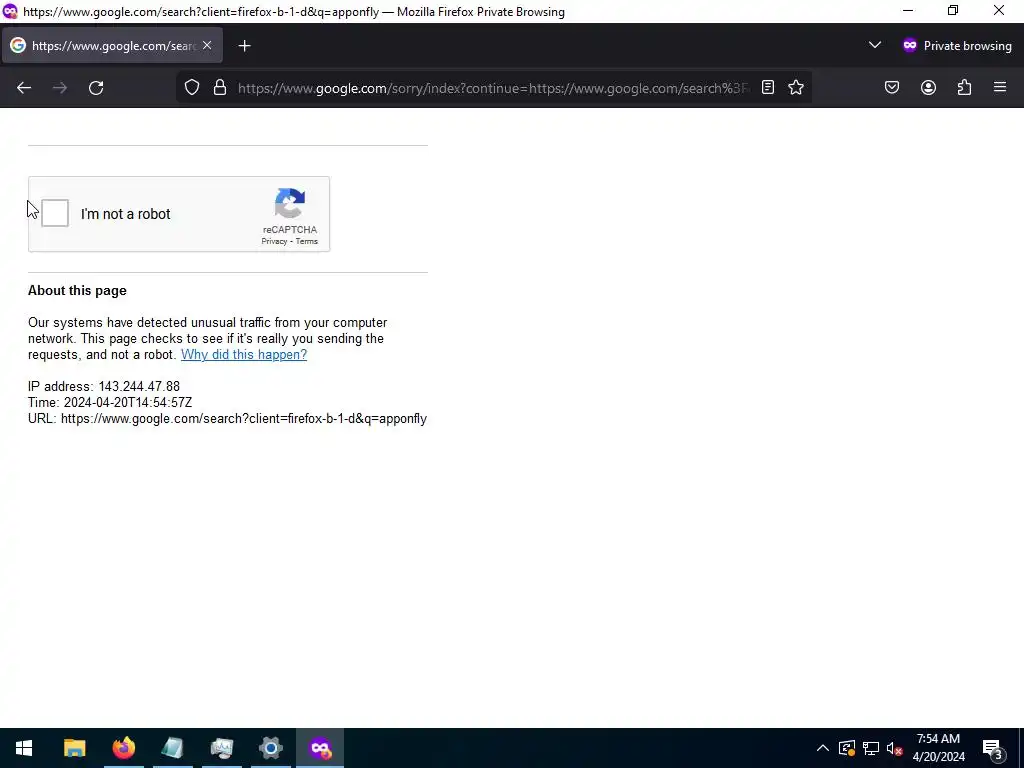This screenshot has width=1024, height=768.
Task: Close the Google search tab
Action: tap(207, 45)
